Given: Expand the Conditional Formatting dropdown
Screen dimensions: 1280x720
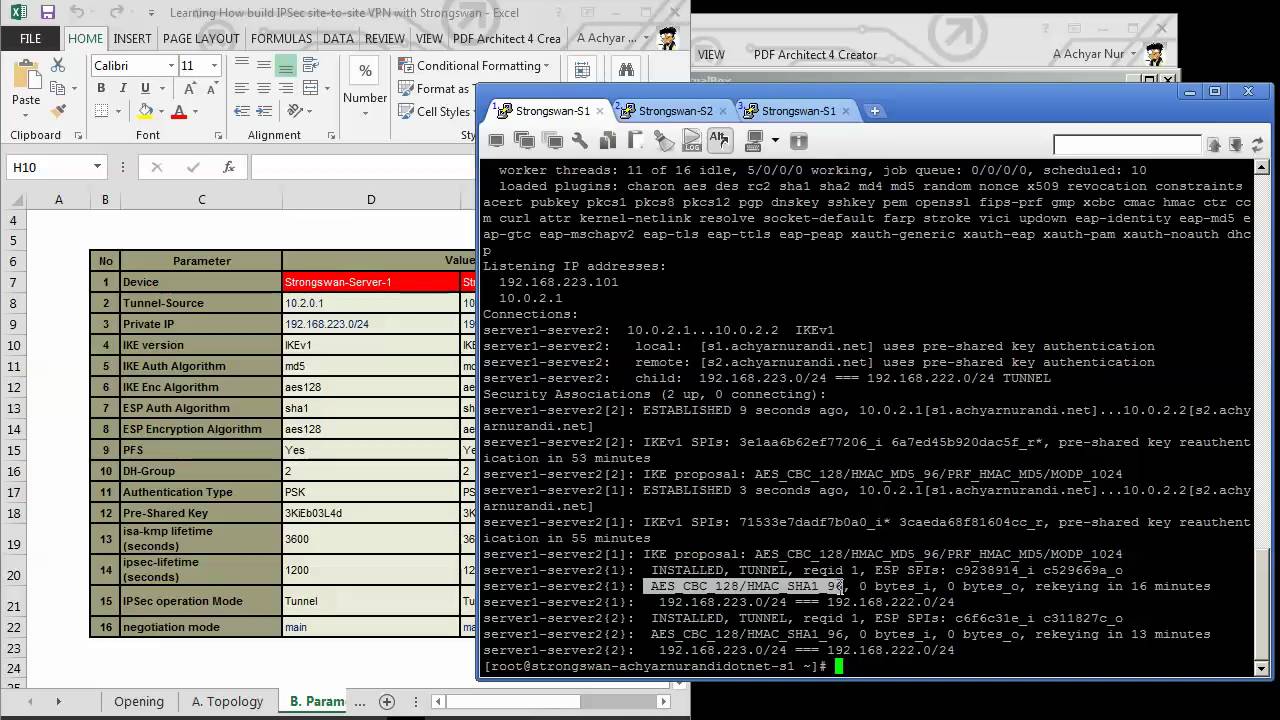Looking at the screenshot, I should [545, 66].
